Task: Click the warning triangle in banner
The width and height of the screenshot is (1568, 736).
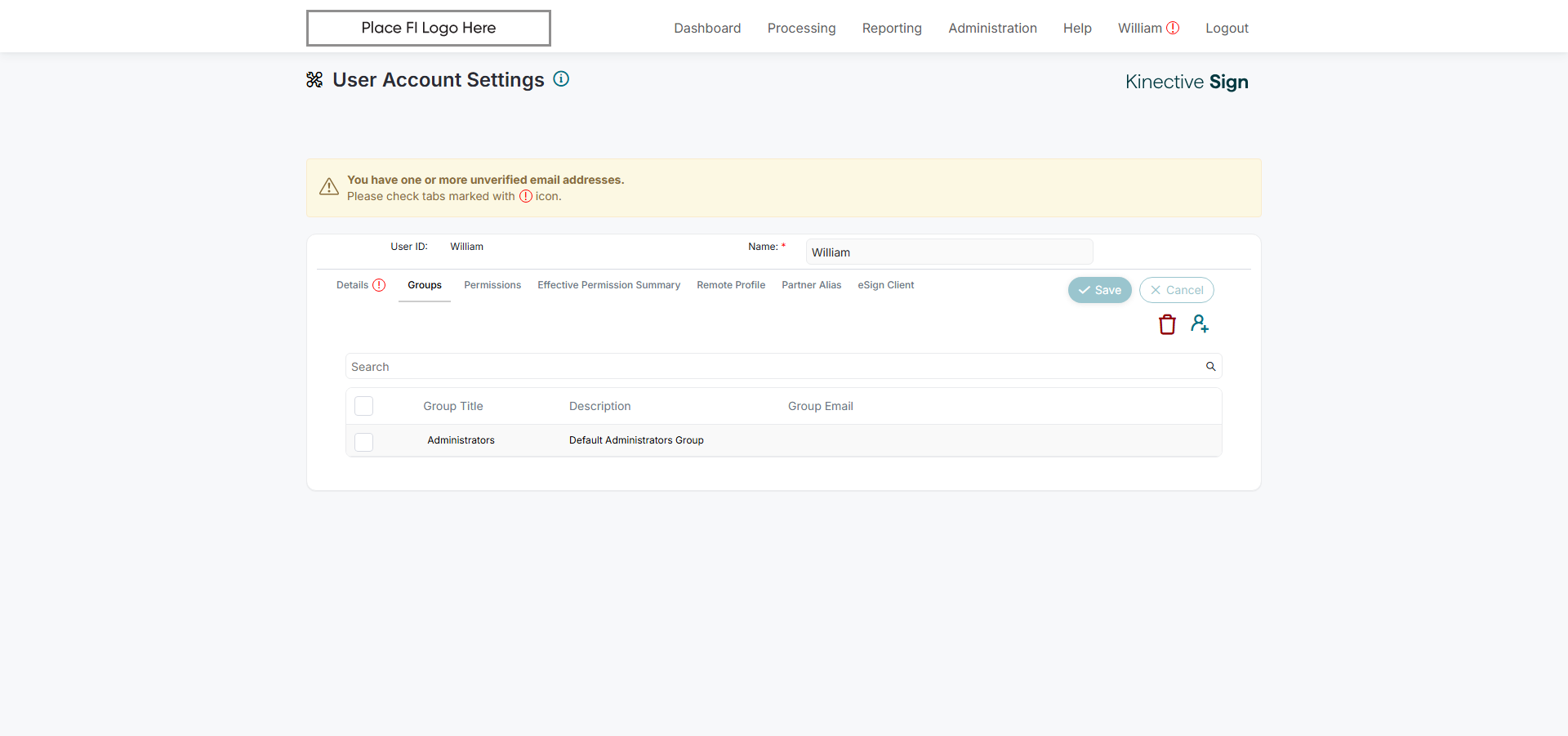Action: click(329, 187)
